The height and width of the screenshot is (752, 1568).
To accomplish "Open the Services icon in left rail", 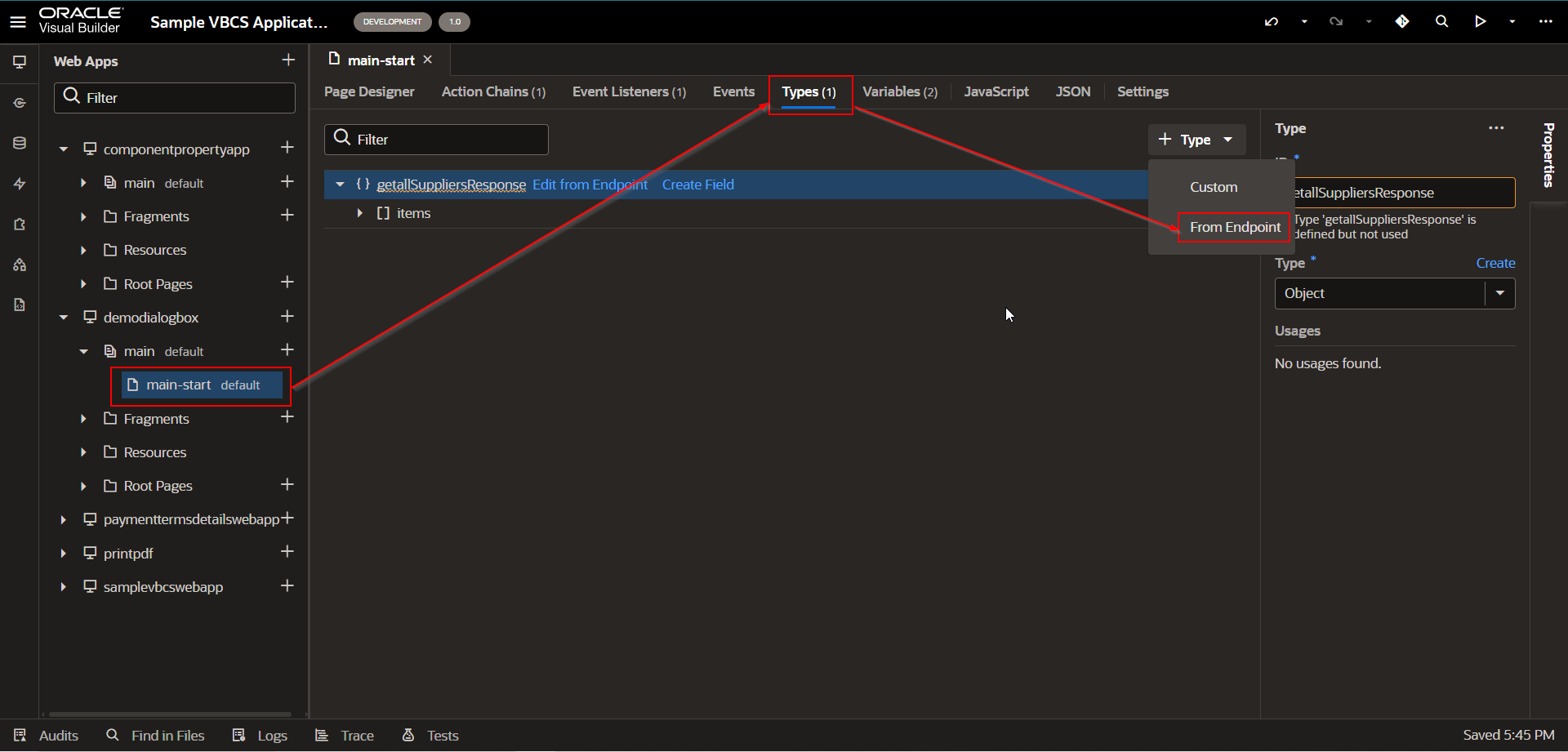I will (x=20, y=103).
